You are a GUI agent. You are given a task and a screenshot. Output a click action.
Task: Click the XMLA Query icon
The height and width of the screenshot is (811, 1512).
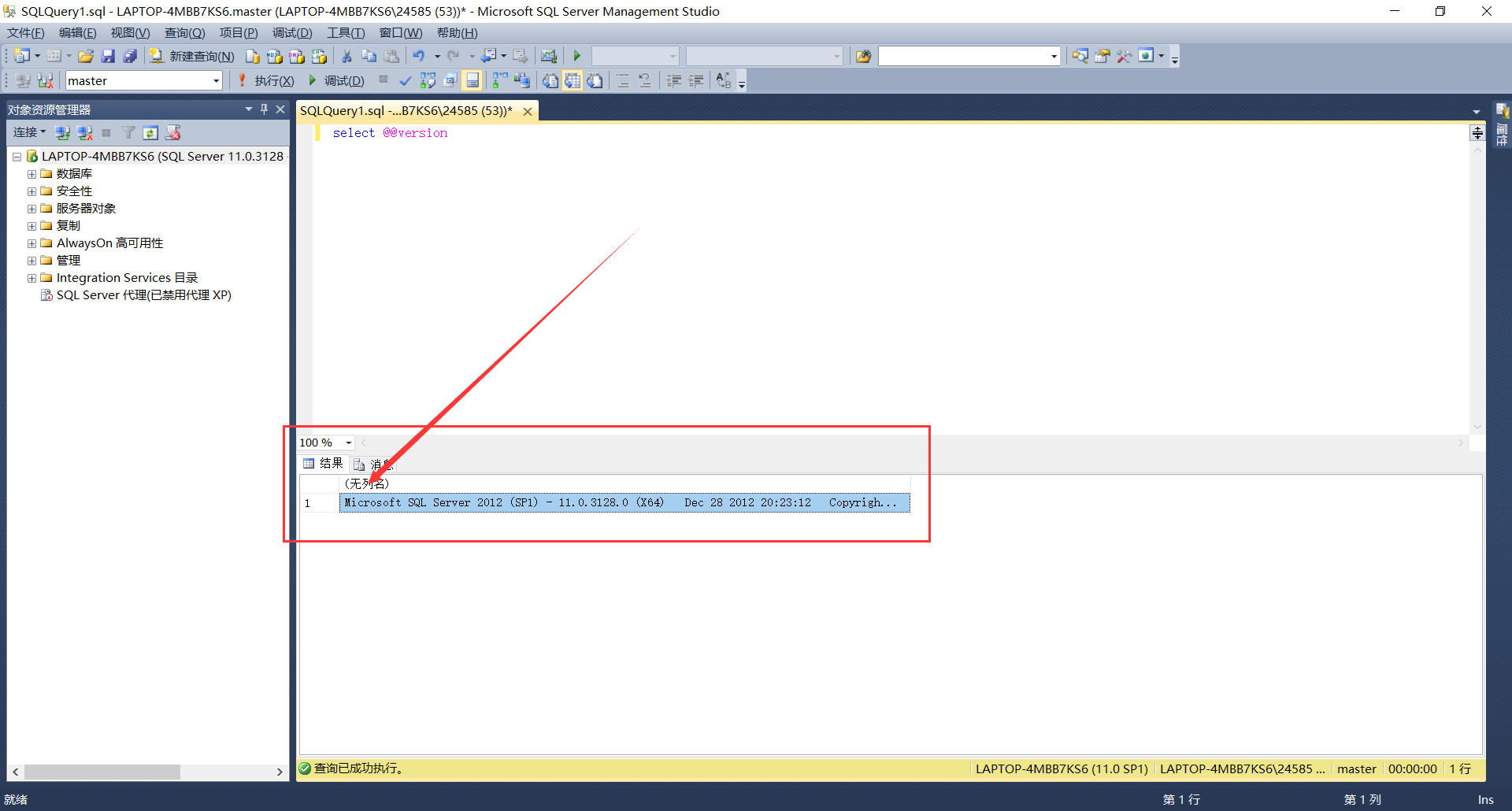[x=319, y=56]
